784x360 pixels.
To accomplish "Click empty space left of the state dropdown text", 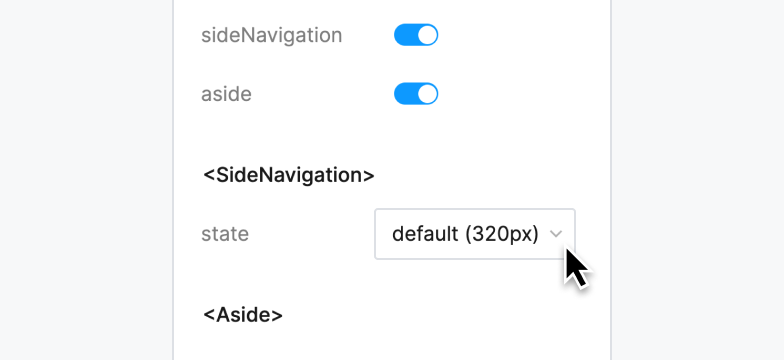I will point(384,234).
